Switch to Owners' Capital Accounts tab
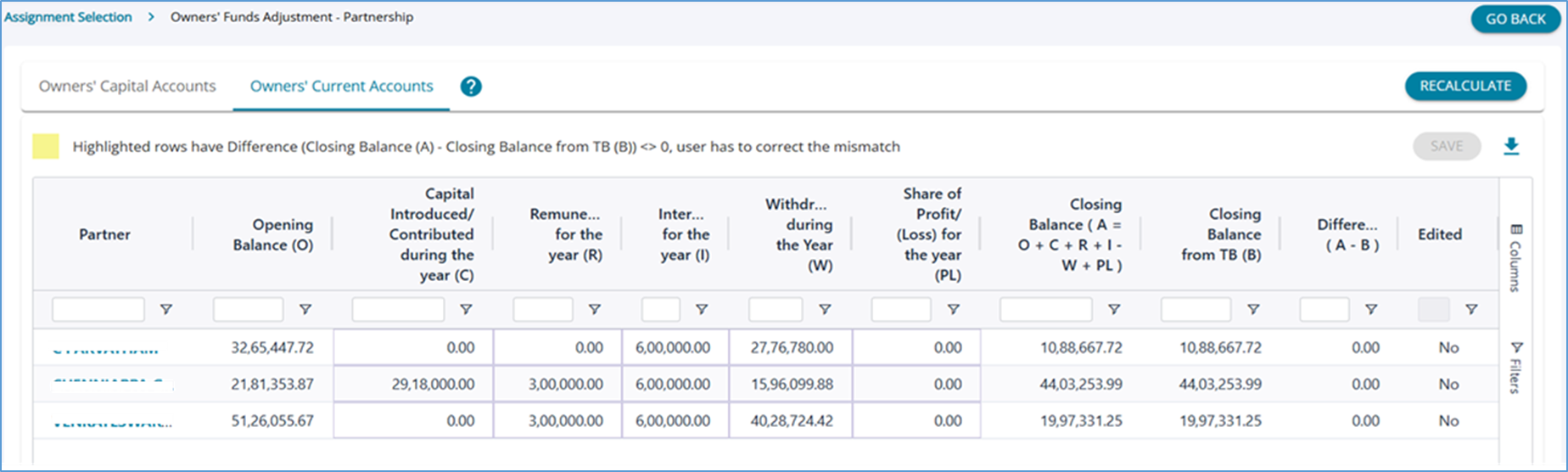Image resolution: width=1568 pixels, height=472 pixels. point(127,87)
